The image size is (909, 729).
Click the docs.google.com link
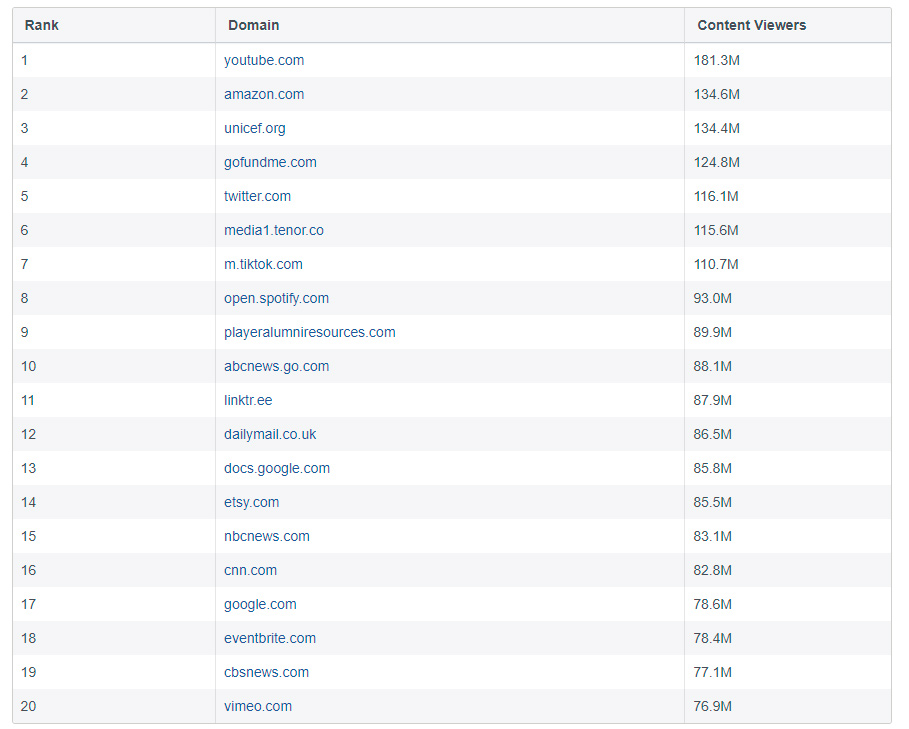point(277,468)
